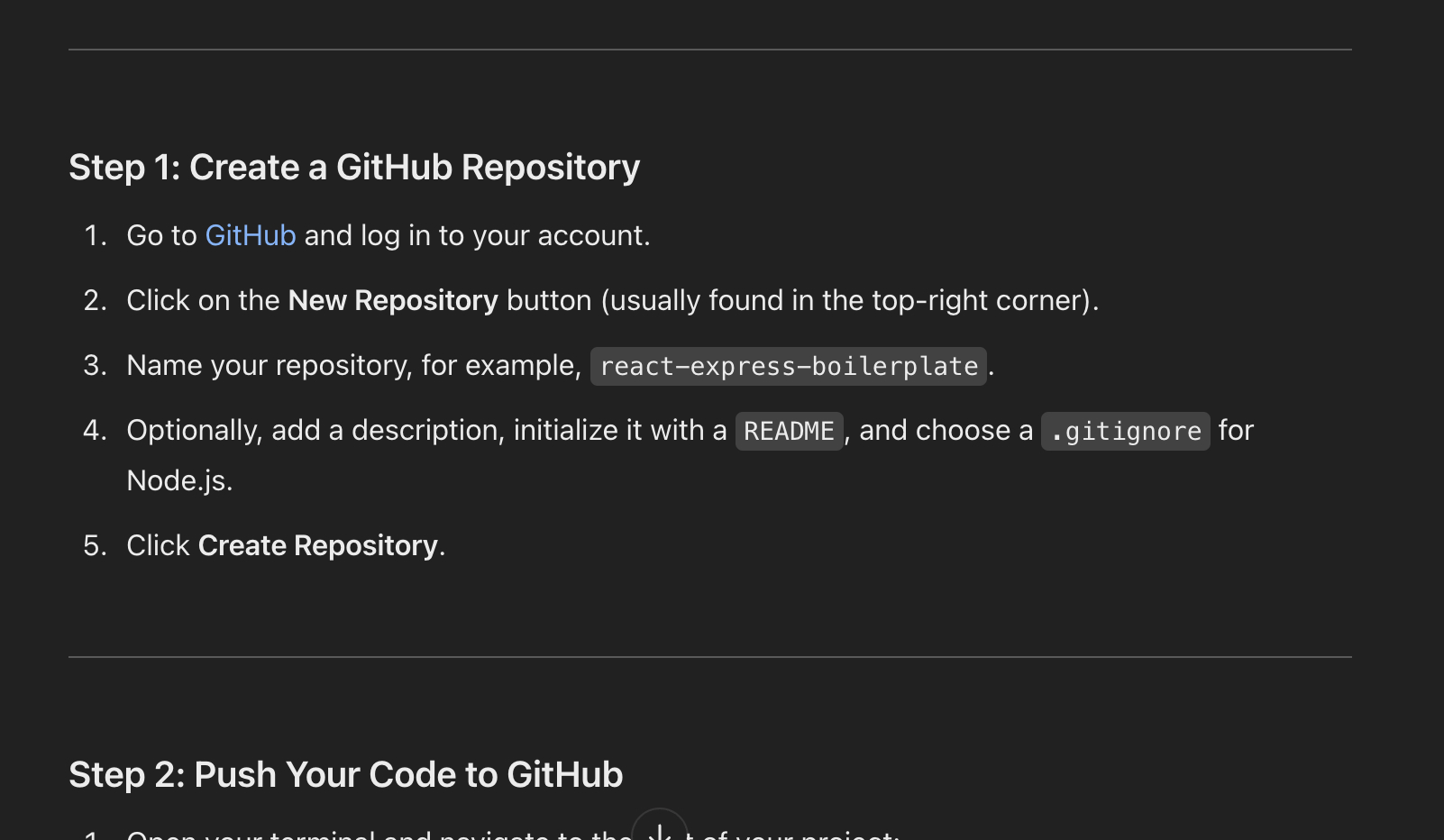The image size is (1444, 840).
Task: Click the list number 1 before 'Go to'
Action: tap(95, 235)
